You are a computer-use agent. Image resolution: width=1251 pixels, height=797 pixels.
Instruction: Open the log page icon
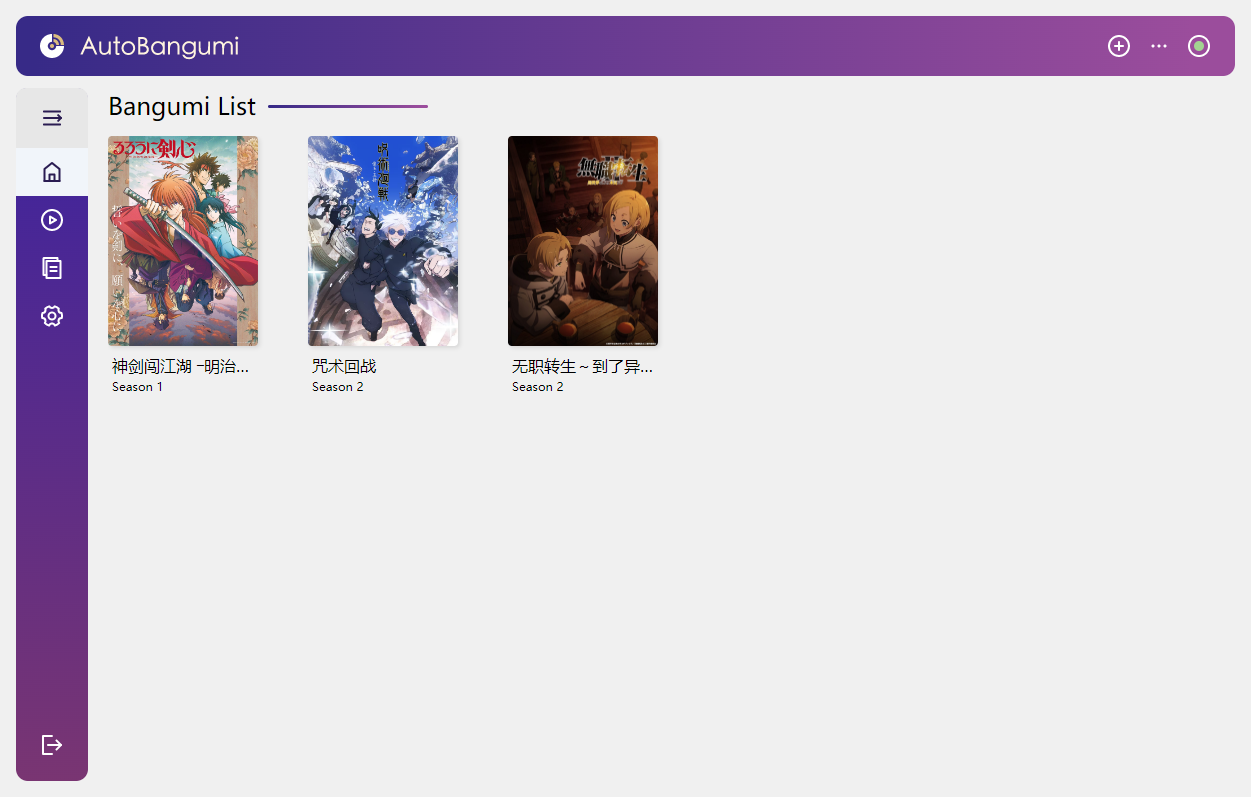52,268
